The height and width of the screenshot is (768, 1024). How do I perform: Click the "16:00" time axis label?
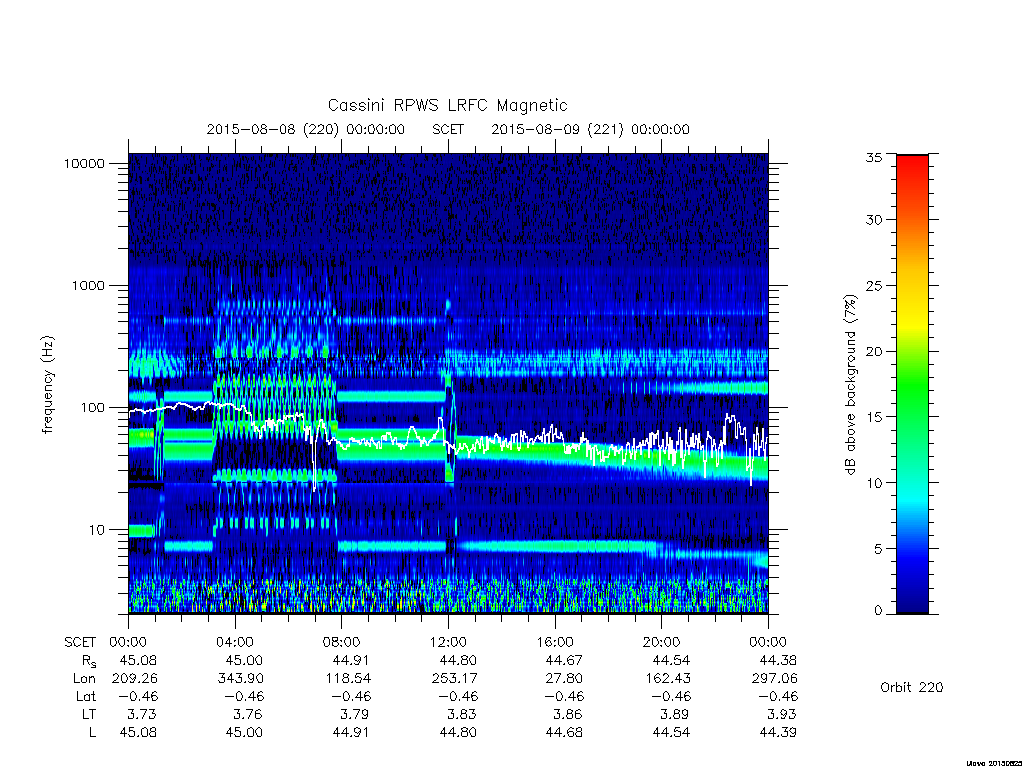(555, 642)
